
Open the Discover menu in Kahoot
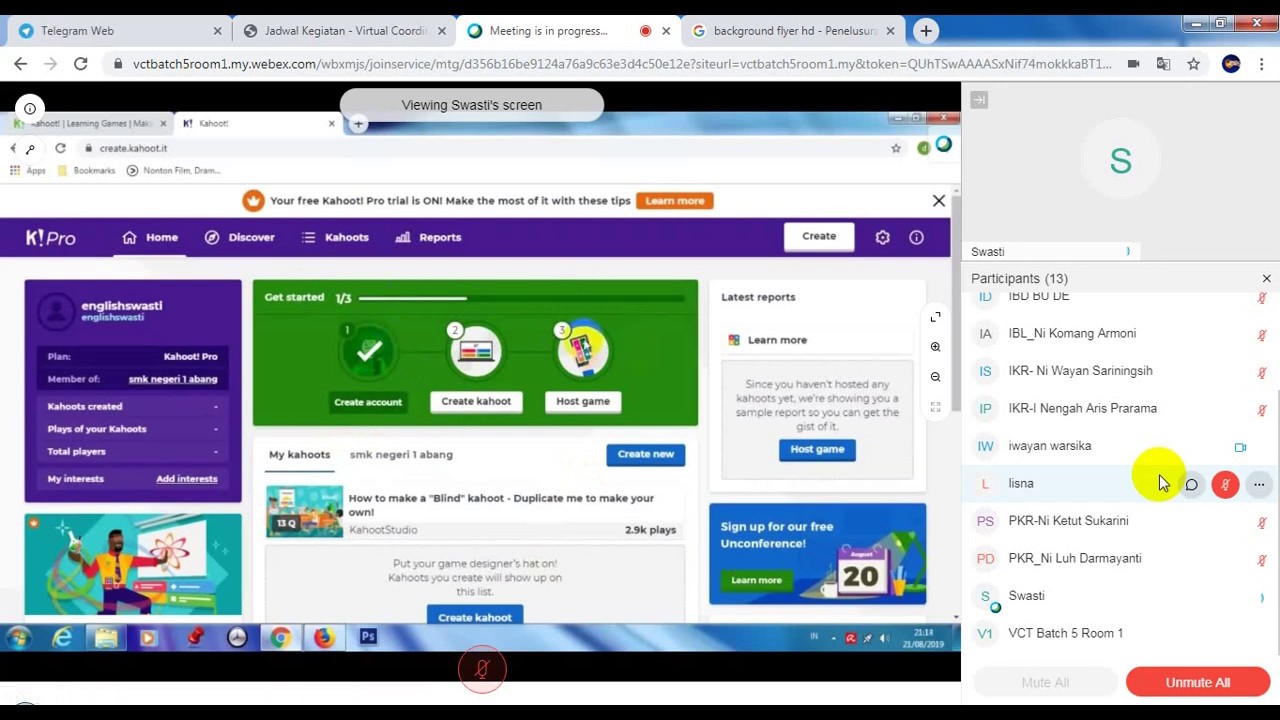coord(240,237)
